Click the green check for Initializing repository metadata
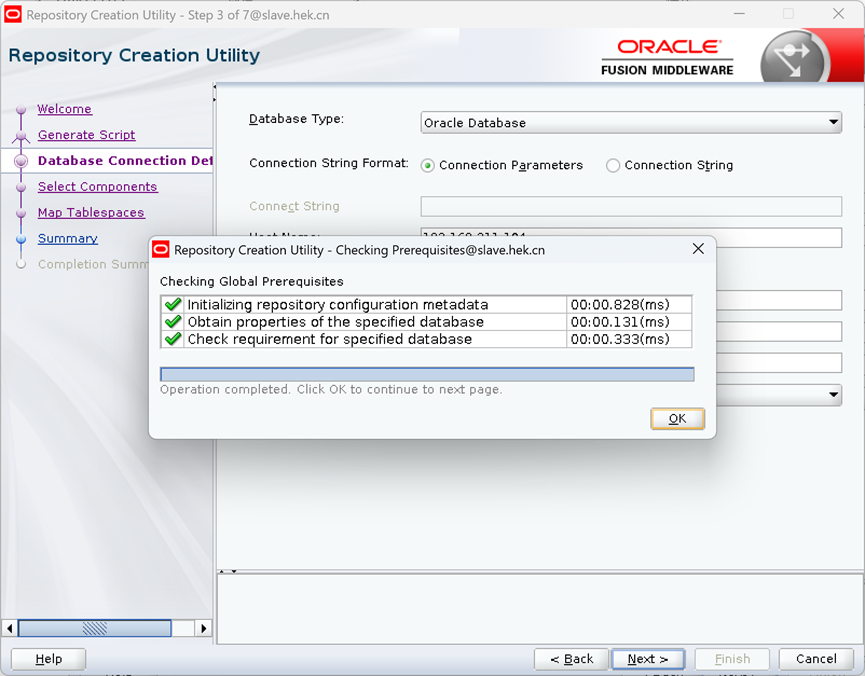The height and width of the screenshot is (676, 865). 173,304
